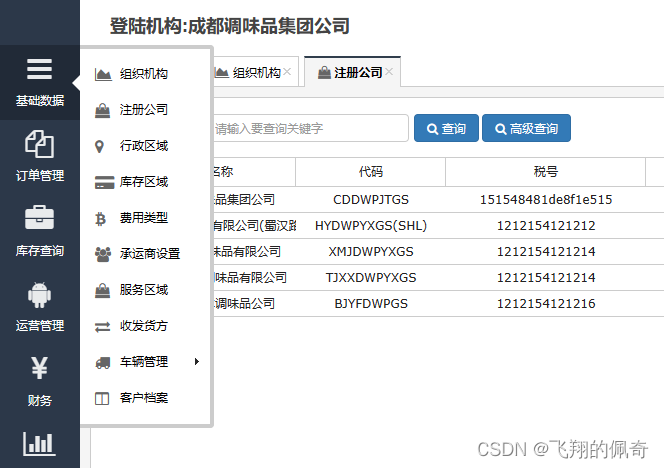Viewport: 664px width, 468px height.
Task: Click the name cell in CDDWPJTGS row
Action: tap(253, 199)
